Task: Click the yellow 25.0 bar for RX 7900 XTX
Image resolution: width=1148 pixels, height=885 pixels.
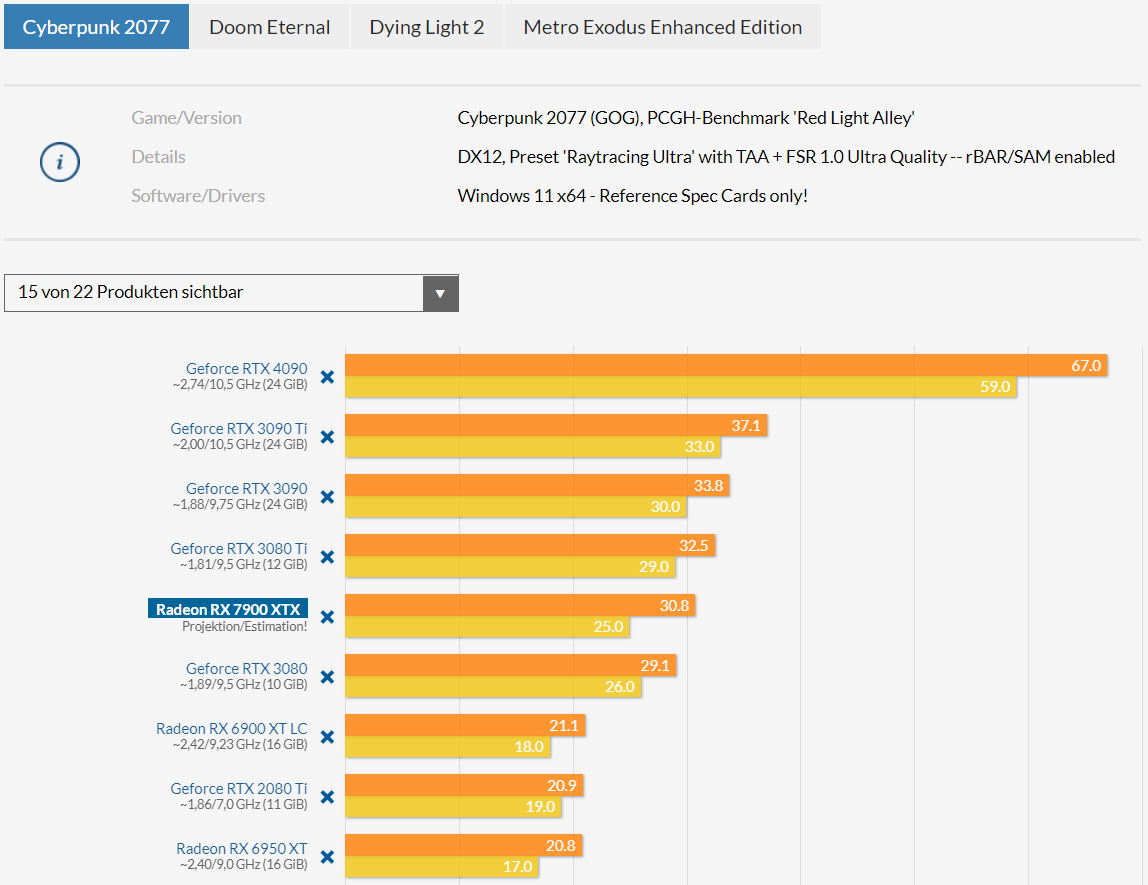Action: (x=488, y=627)
